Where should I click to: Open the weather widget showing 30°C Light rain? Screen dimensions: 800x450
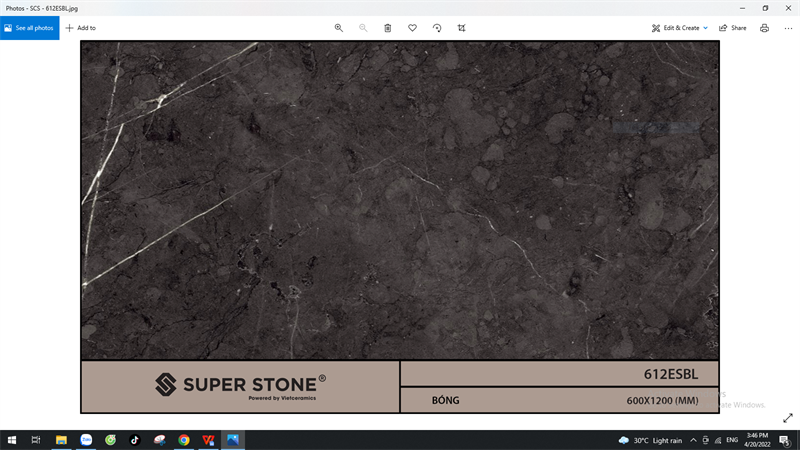coord(650,440)
